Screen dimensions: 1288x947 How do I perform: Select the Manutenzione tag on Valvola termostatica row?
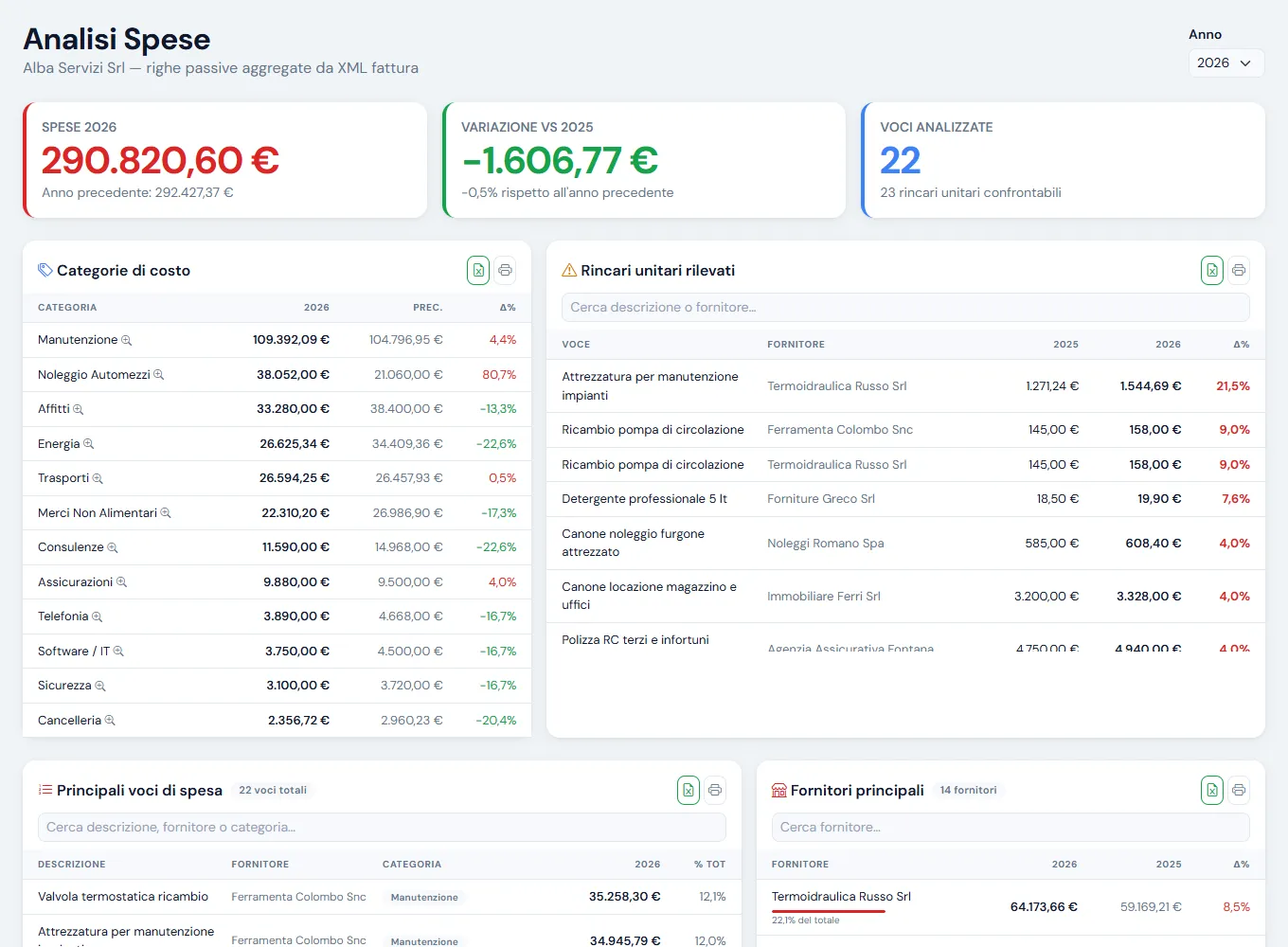point(424,897)
